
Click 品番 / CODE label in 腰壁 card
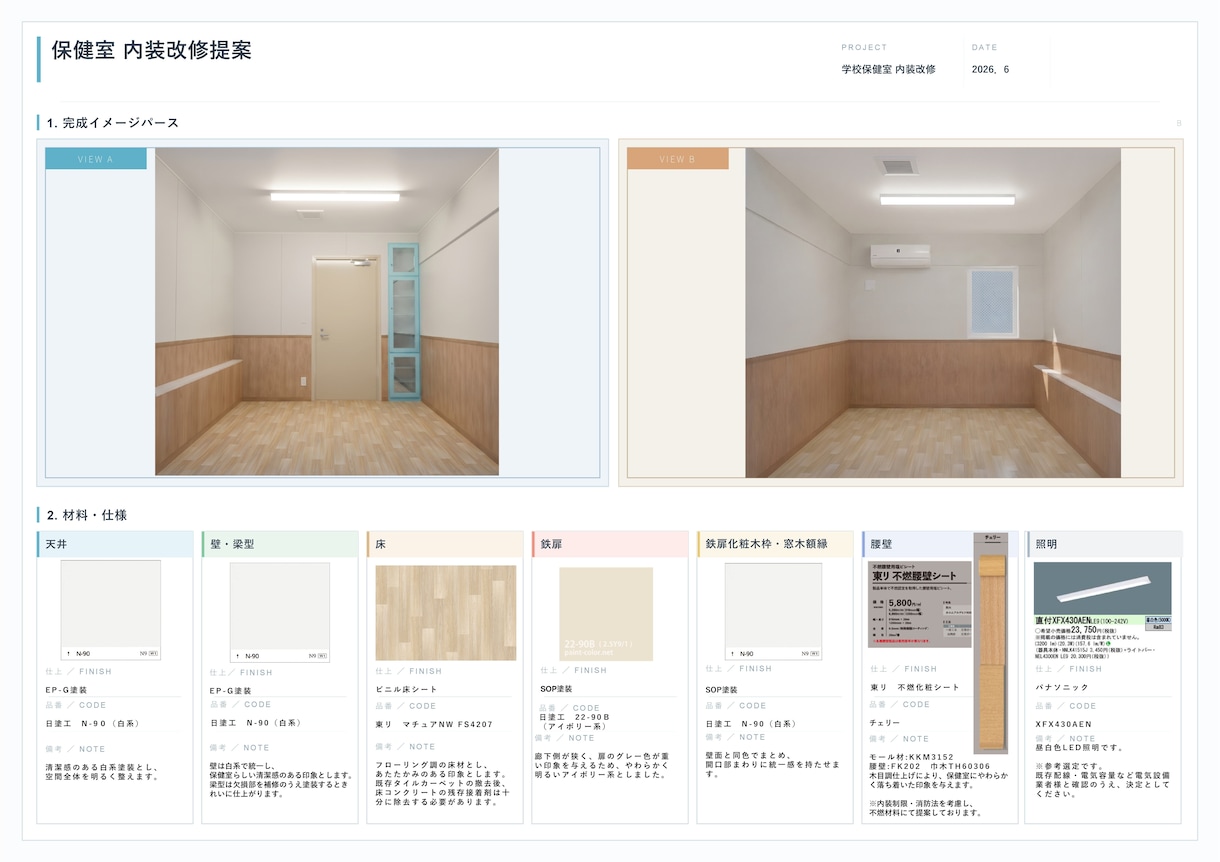coord(900,704)
